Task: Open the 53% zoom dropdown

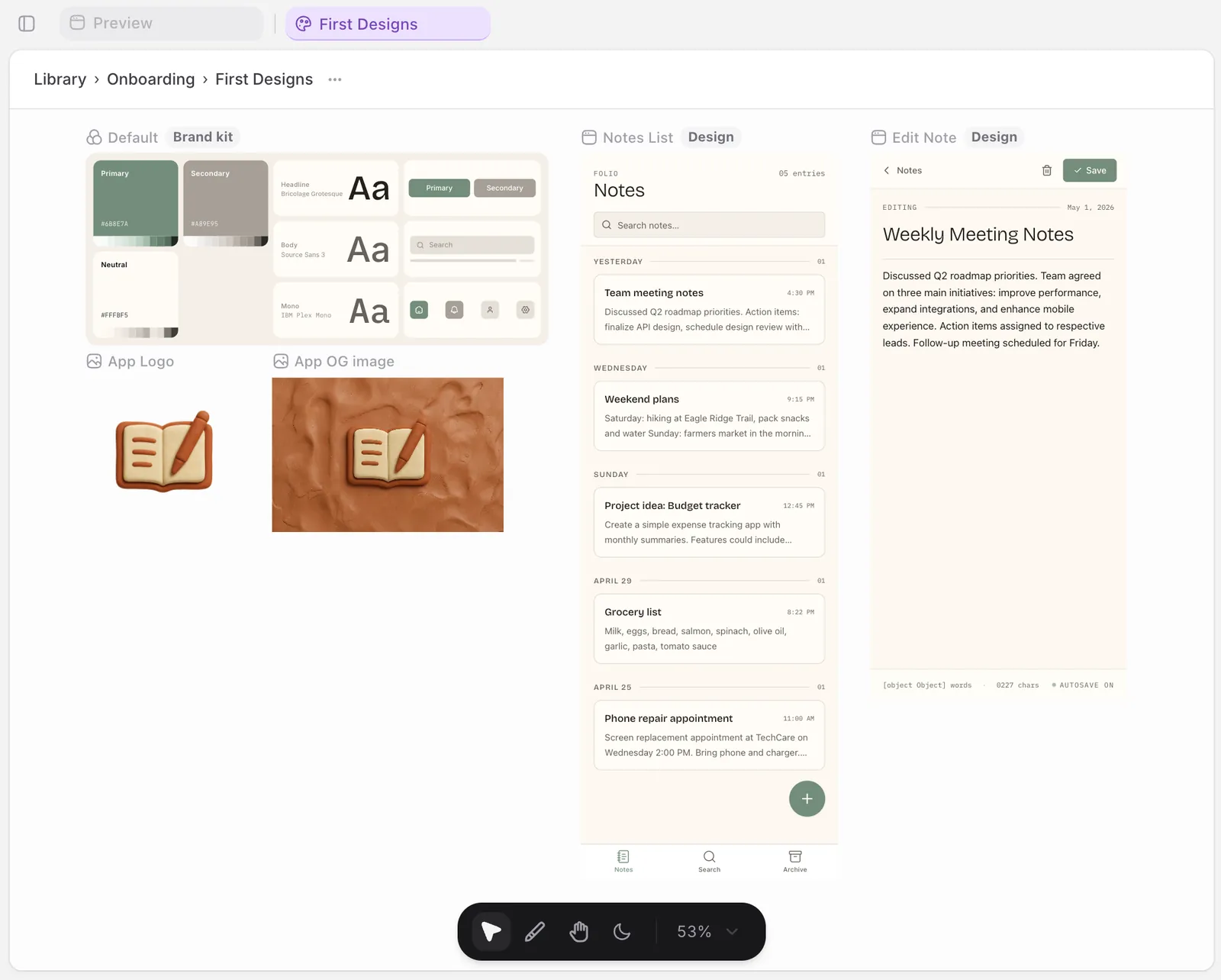Action: [x=707, y=931]
